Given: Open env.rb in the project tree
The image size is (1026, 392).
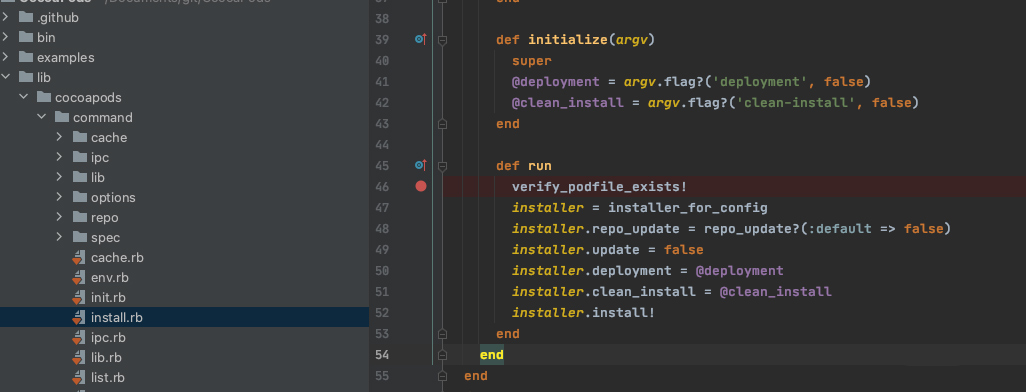Looking at the screenshot, I should coord(109,277).
